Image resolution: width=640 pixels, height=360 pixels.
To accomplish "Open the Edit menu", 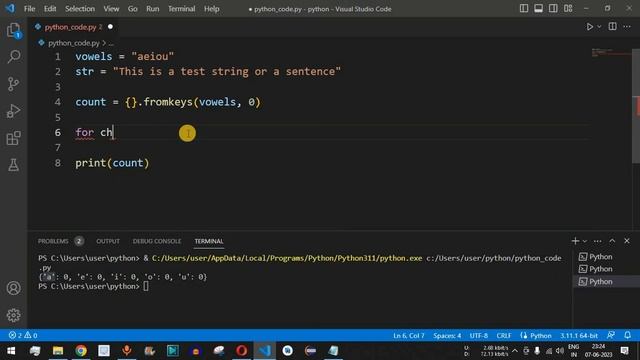I will [50, 9].
